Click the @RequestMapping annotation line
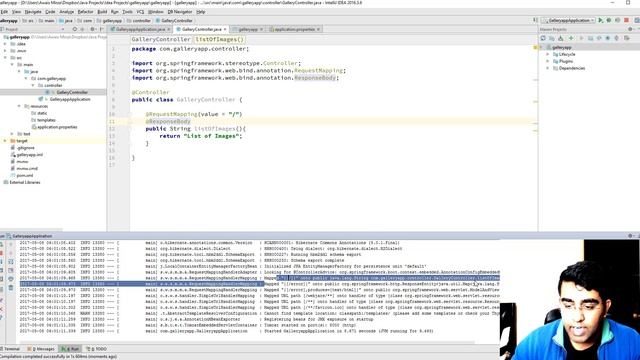This screenshot has height=360, width=640. click(194, 114)
